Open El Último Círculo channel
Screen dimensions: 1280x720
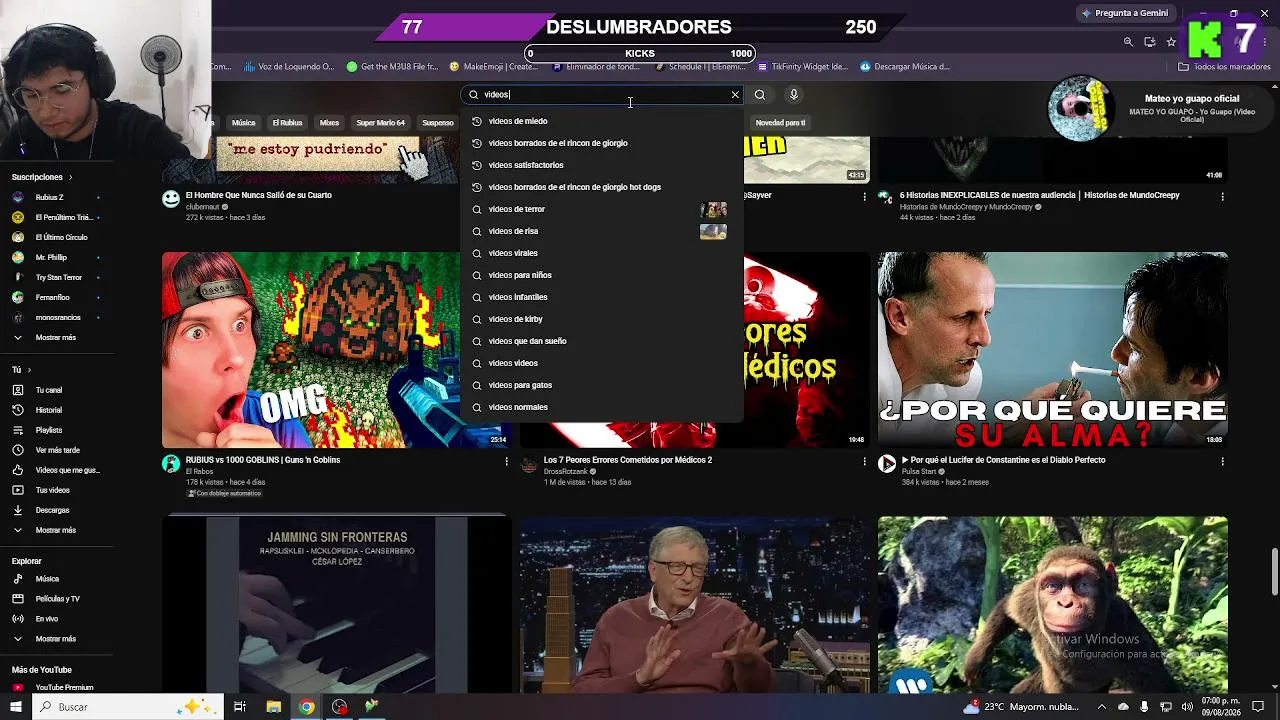tap(61, 237)
